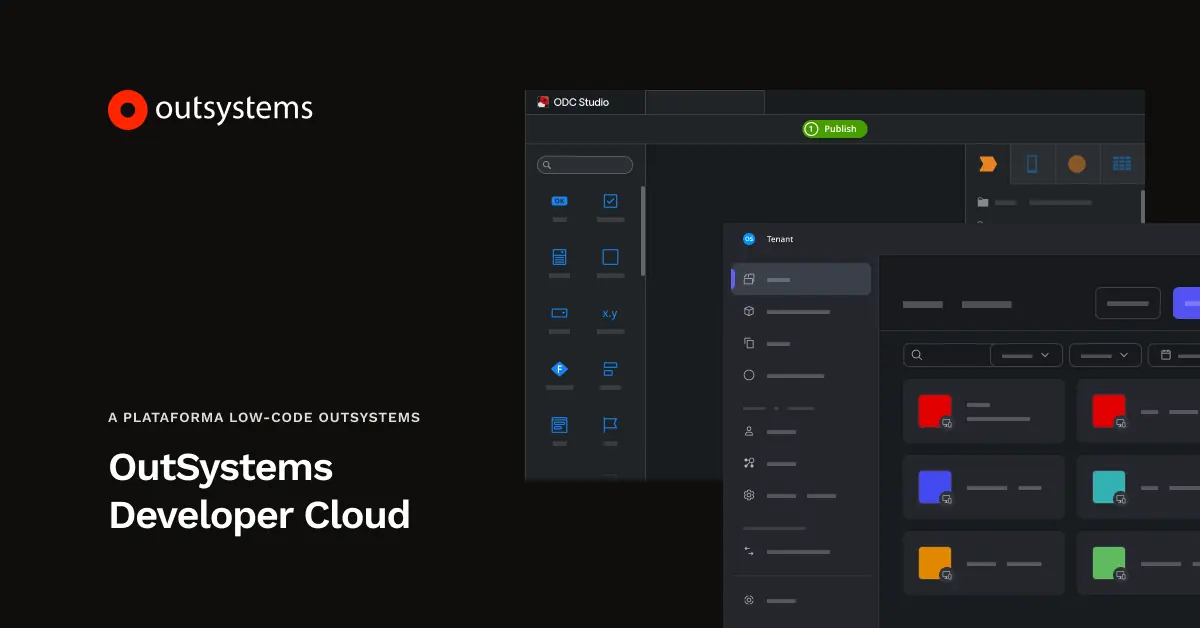Click the search field in the ODC Studio toolbox
This screenshot has height=628, width=1200.
(x=585, y=164)
